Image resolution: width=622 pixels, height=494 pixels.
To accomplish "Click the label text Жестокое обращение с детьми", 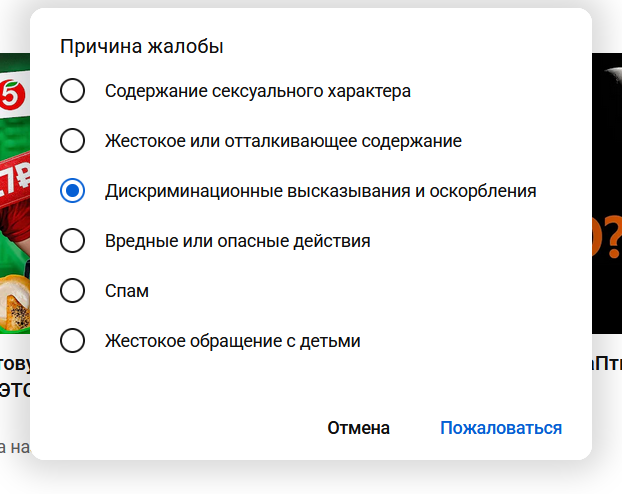I will [x=232, y=341].
